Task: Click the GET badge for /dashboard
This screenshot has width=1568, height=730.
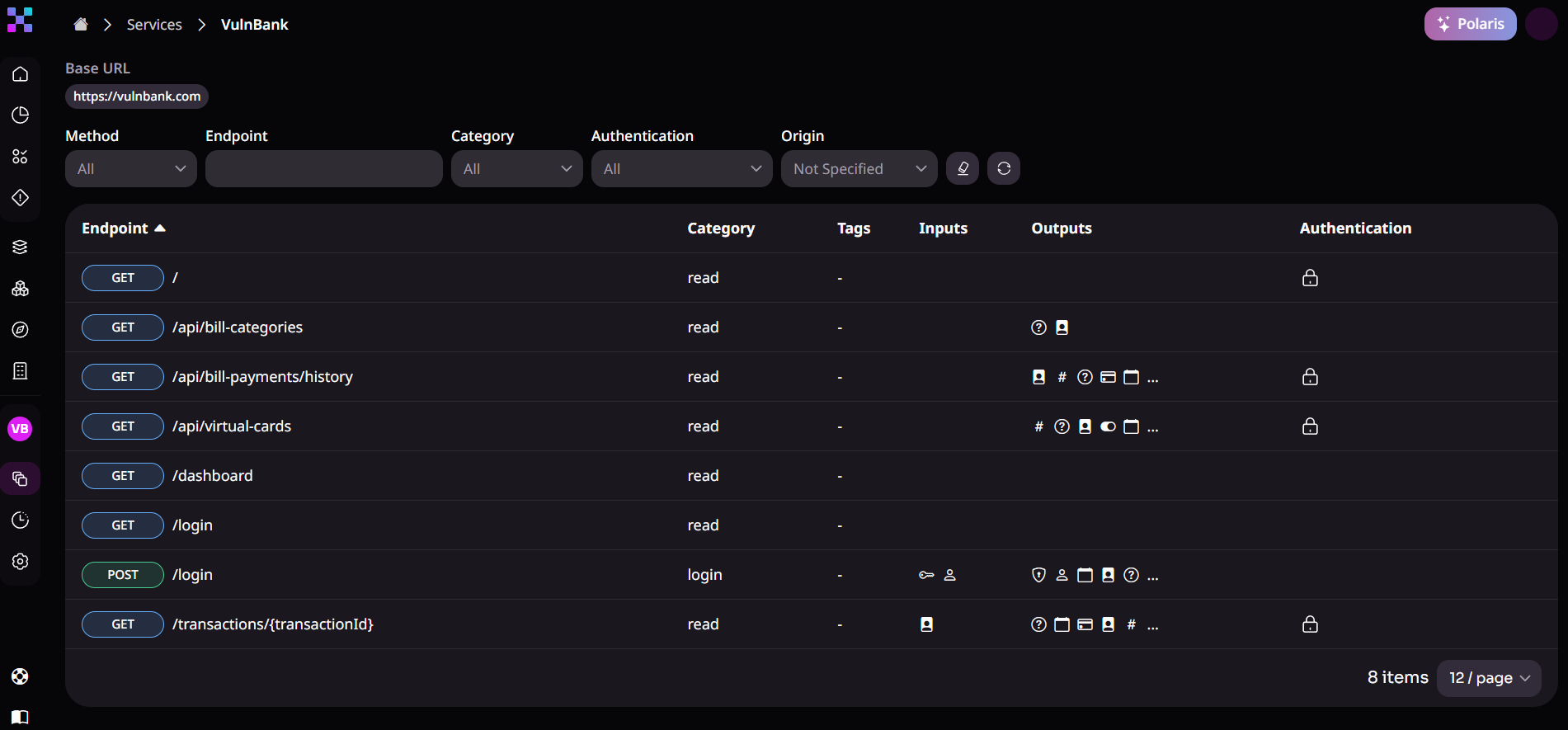Action: pyautogui.click(x=123, y=476)
